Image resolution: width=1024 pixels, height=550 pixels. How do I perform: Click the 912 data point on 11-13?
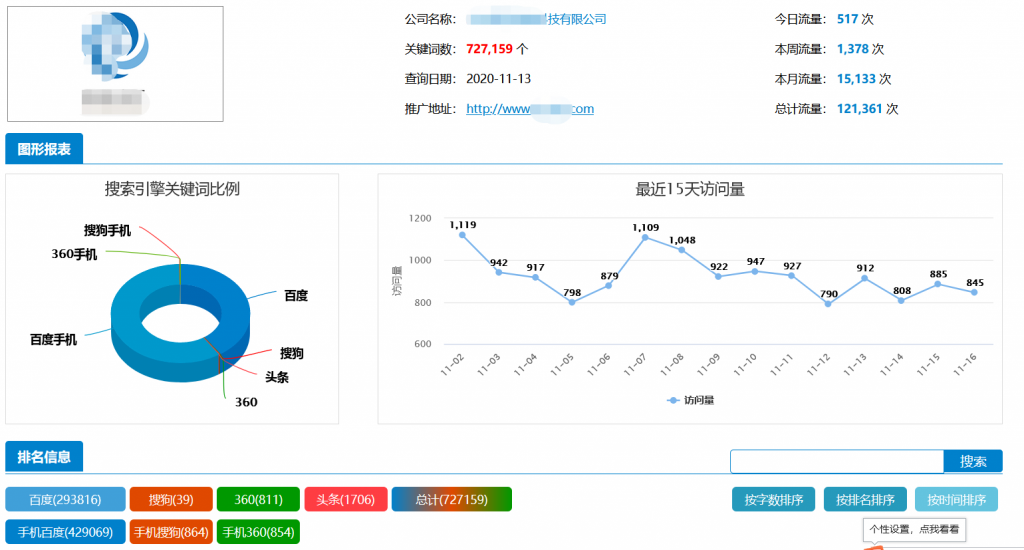point(865,278)
